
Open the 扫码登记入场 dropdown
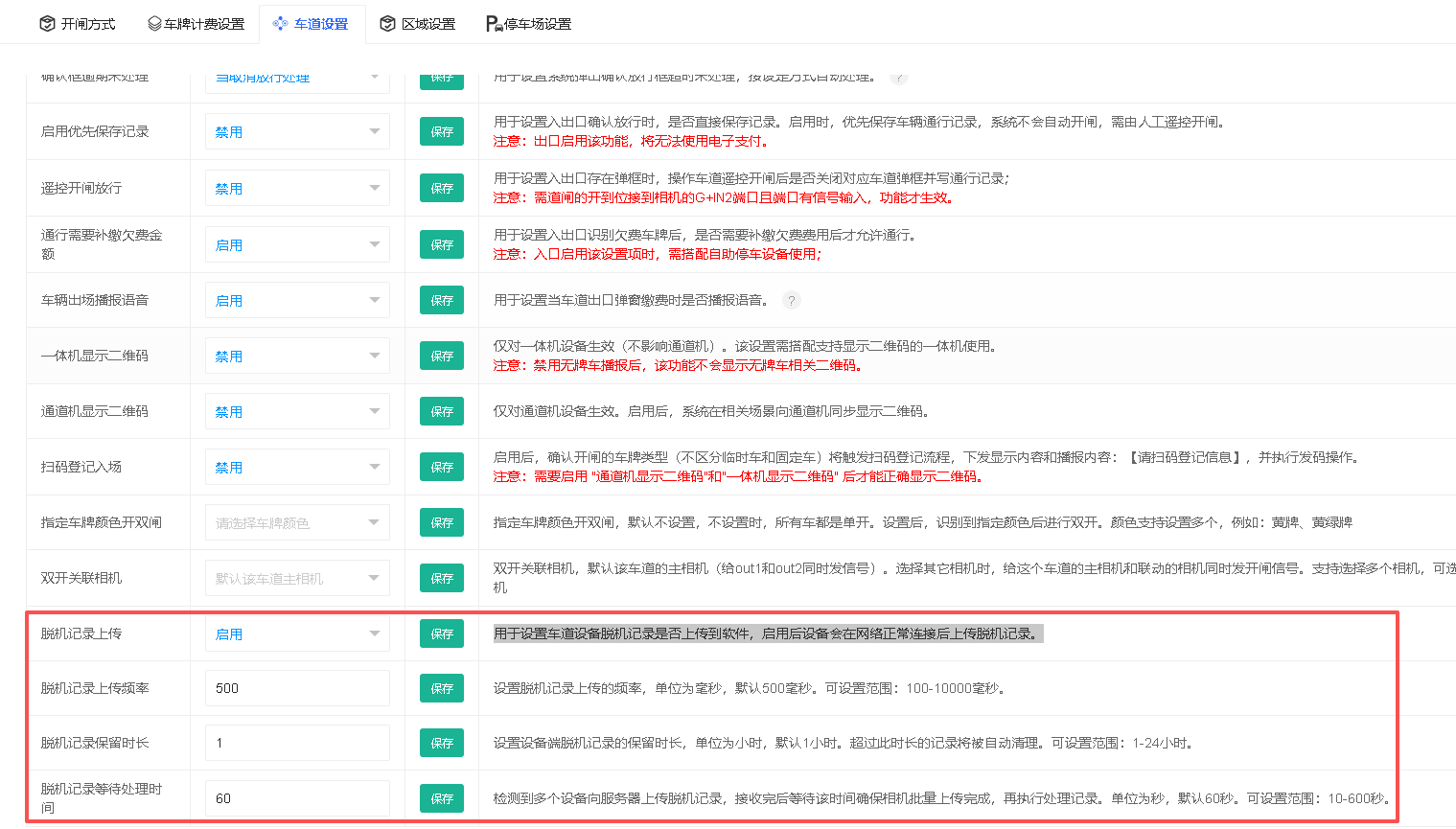297,468
